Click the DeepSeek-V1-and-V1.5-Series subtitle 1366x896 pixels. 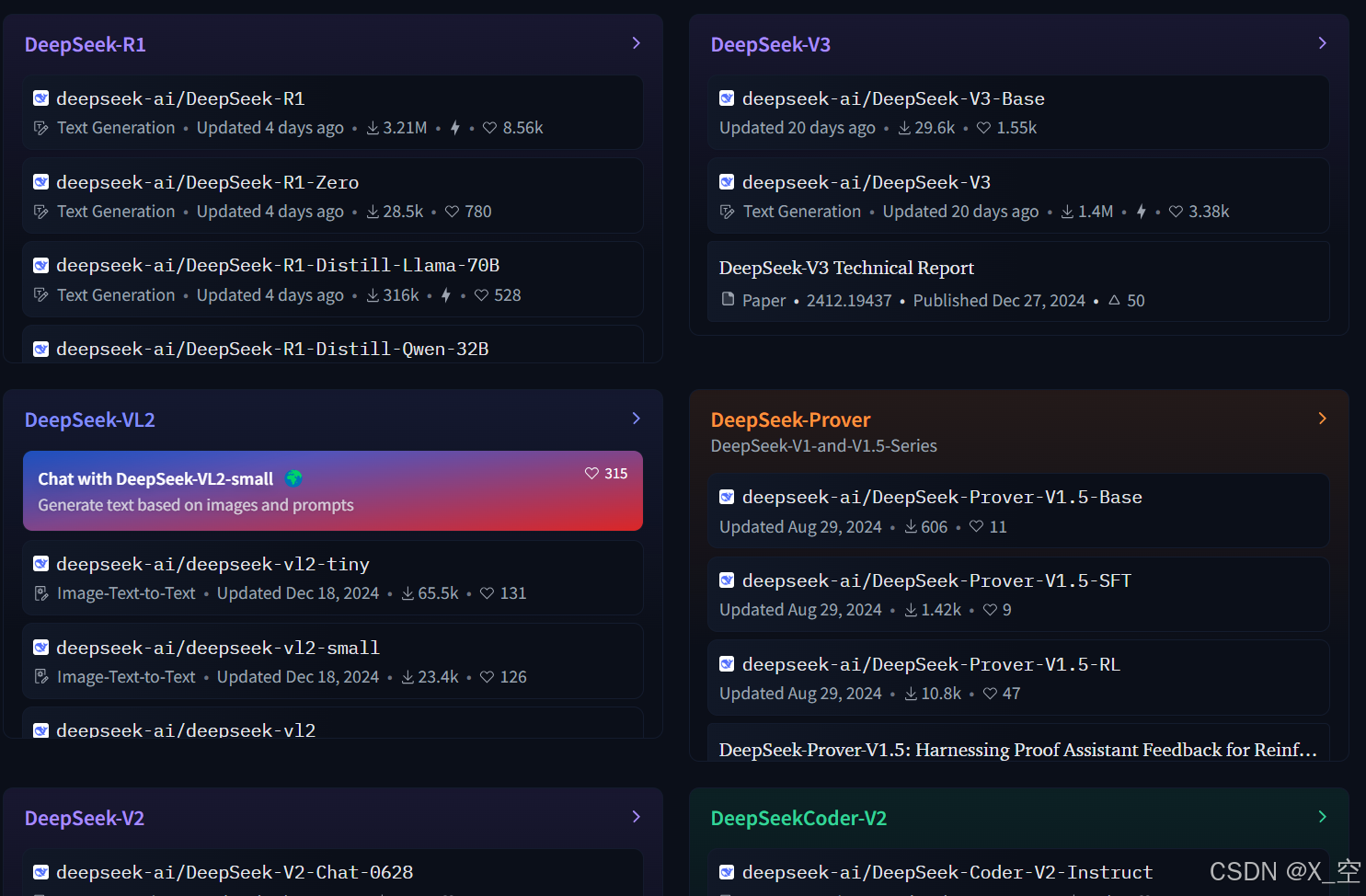coord(823,445)
